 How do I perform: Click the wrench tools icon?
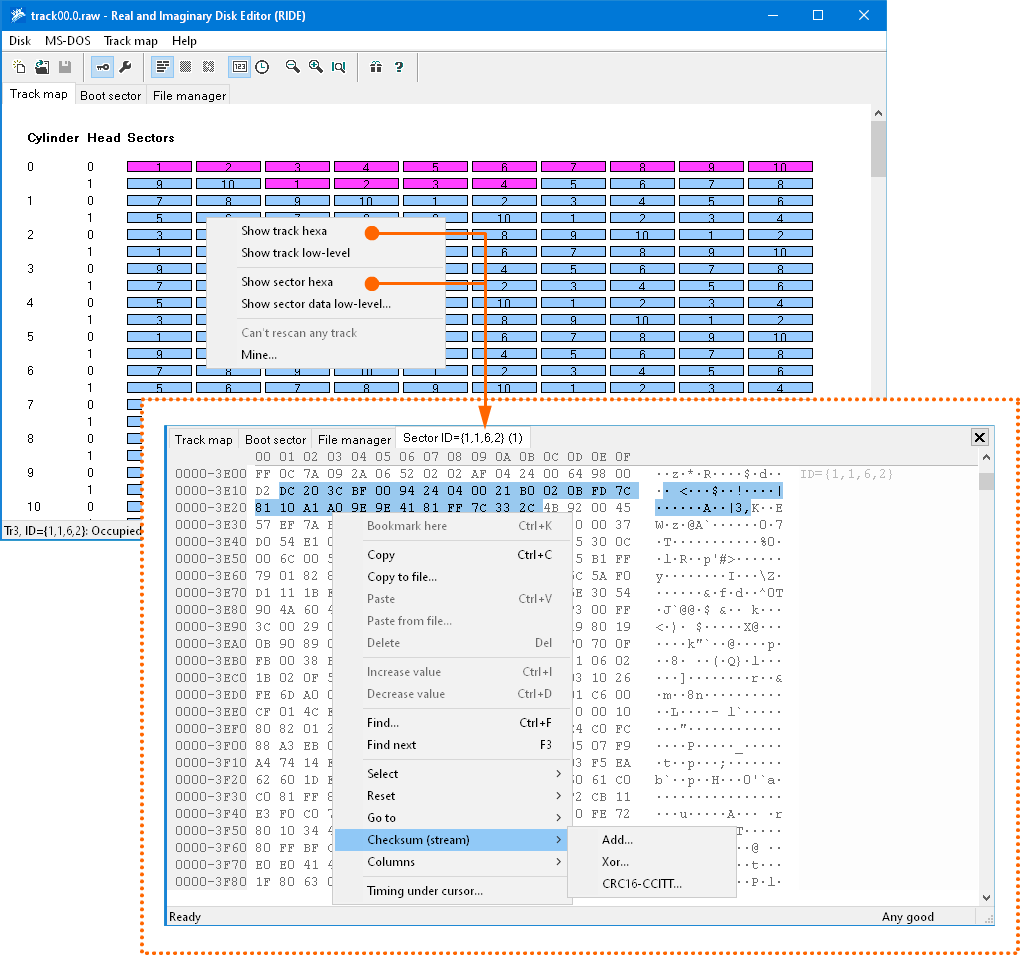pos(125,67)
